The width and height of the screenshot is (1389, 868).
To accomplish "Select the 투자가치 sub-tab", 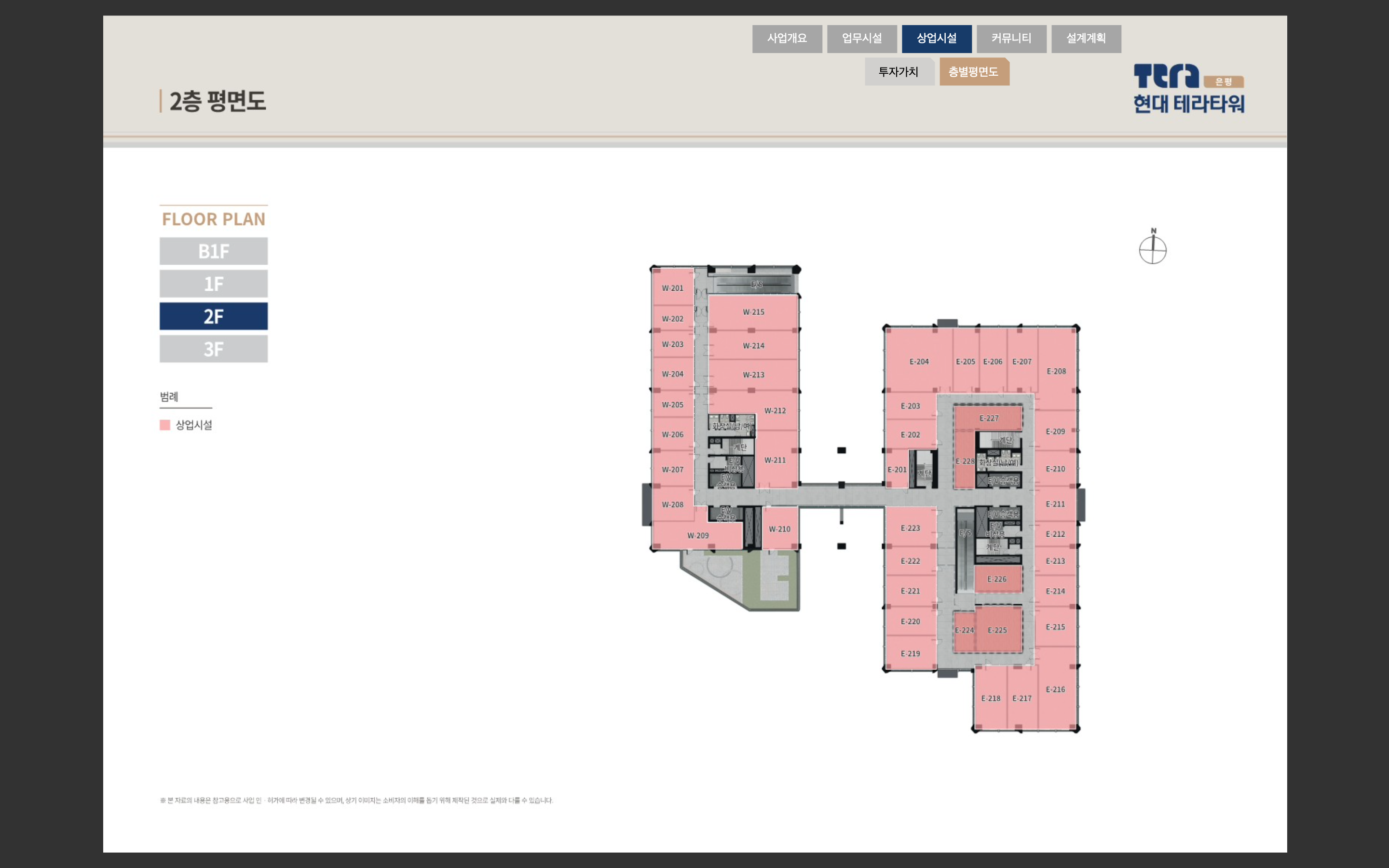I will (899, 72).
